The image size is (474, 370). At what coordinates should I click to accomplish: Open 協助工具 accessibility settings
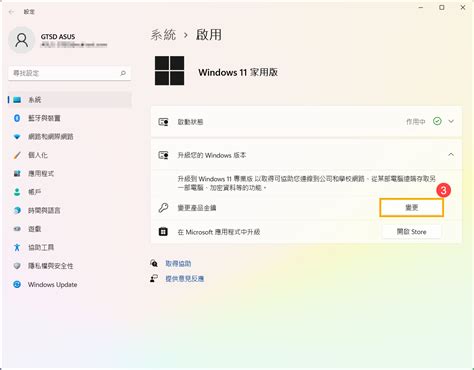(x=69, y=247)
